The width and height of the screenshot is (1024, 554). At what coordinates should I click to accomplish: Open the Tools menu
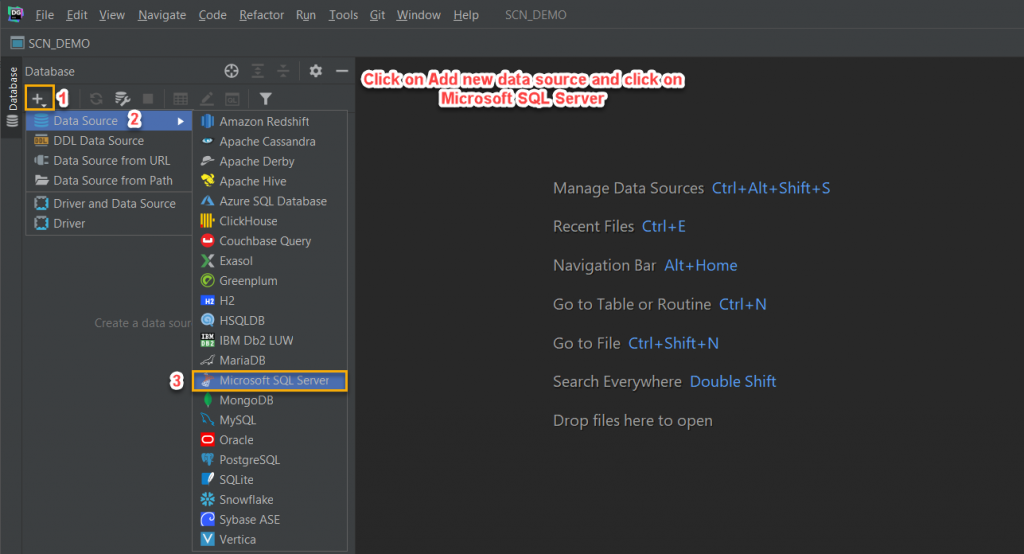click(343, 14)
